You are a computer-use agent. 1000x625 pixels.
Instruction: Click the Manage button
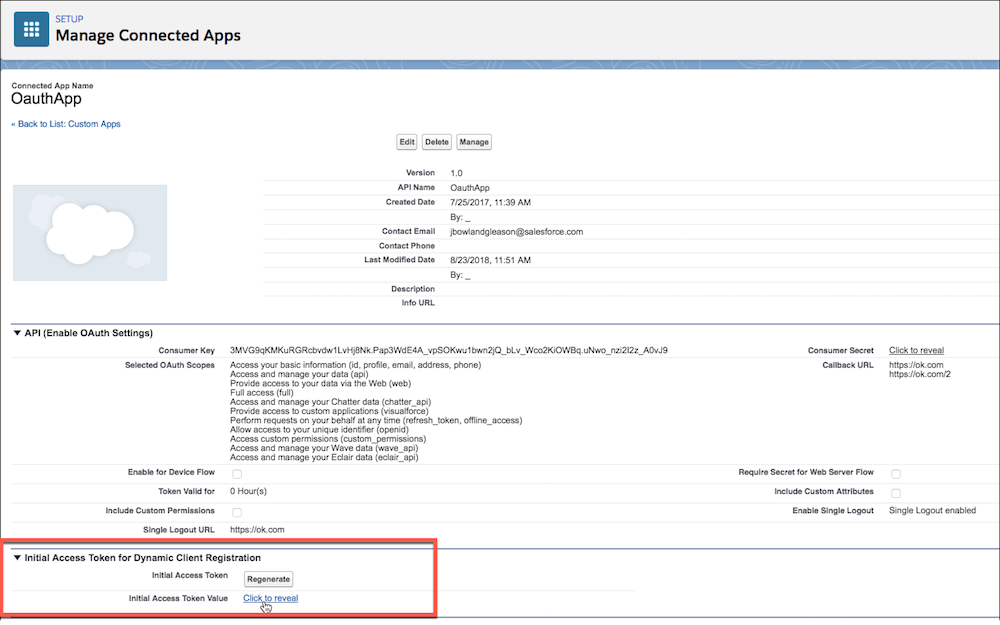point(474,142)
